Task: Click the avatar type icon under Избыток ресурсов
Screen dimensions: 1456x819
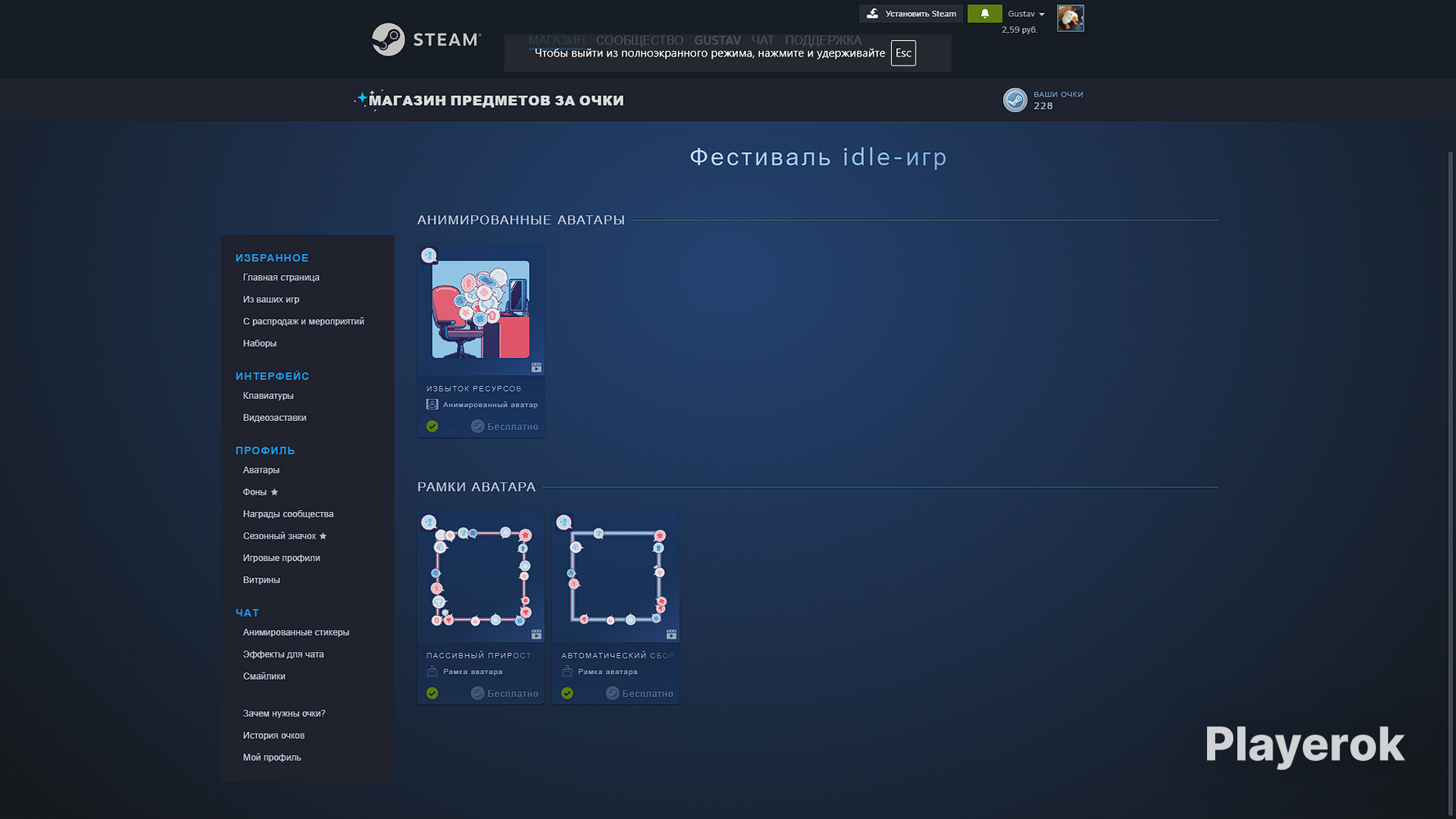Action: 432,405
